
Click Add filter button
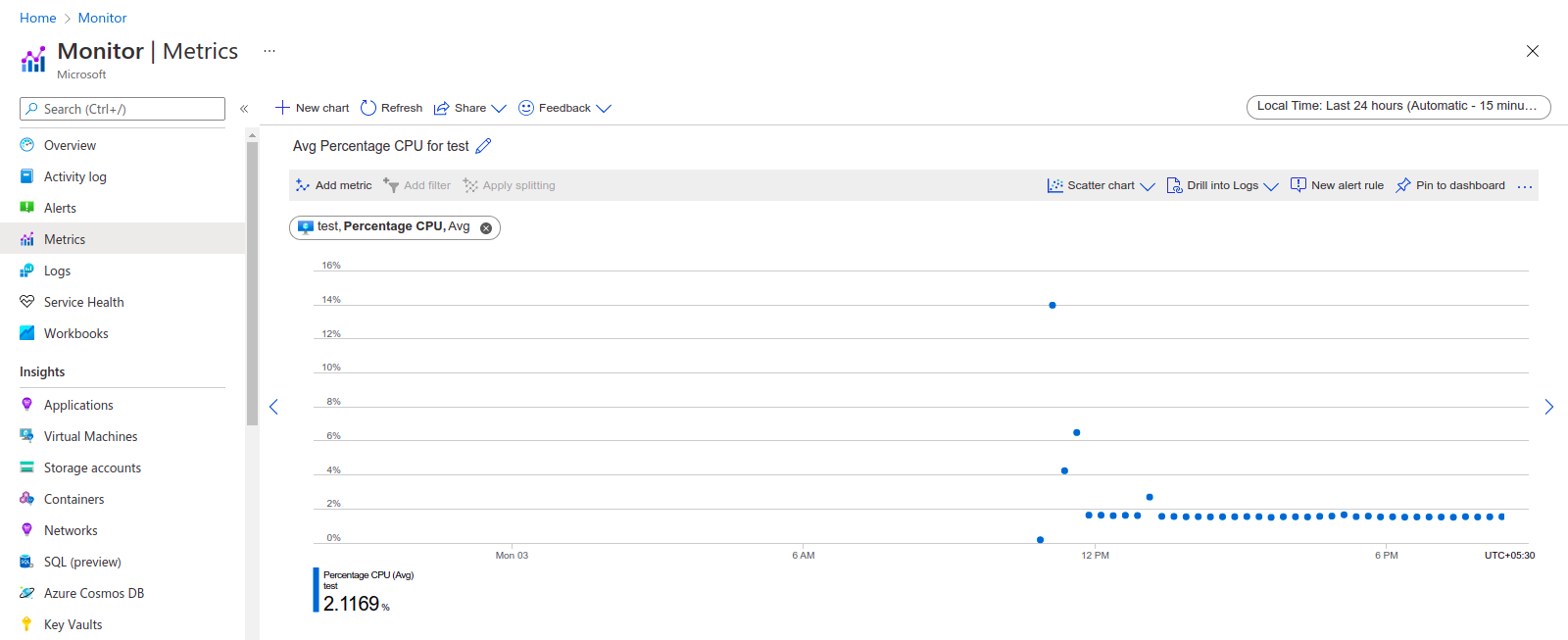pos(417,185)
